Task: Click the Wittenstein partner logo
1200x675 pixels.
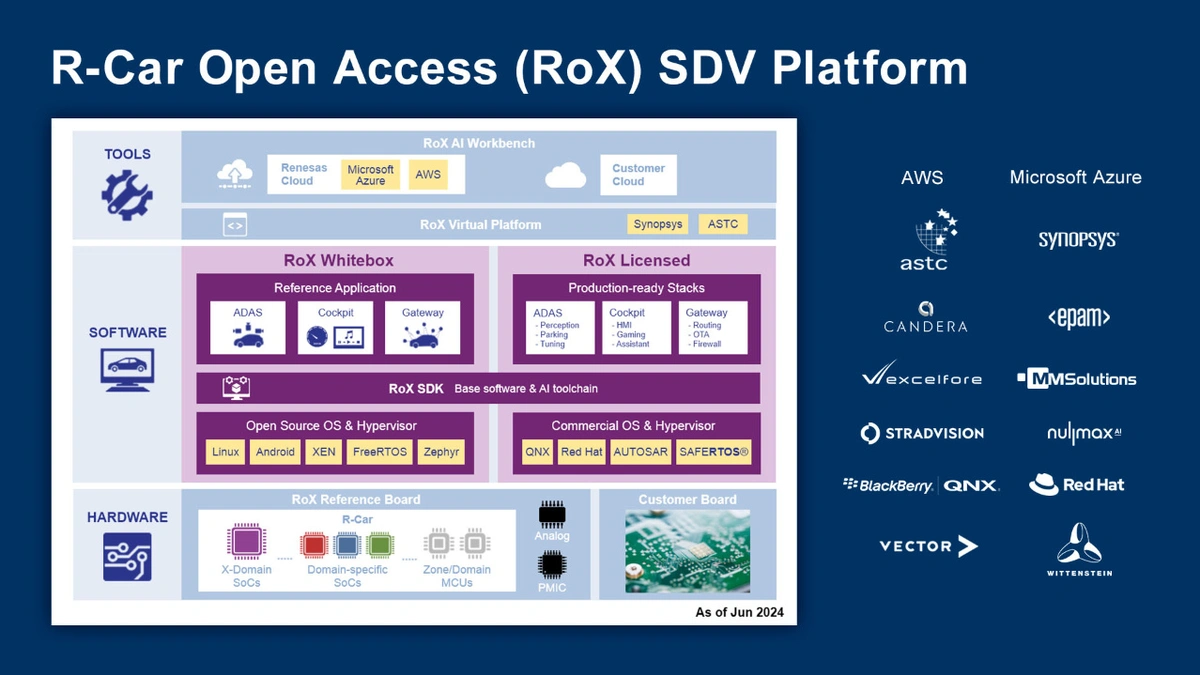Action: click(x=1076, y=549)
